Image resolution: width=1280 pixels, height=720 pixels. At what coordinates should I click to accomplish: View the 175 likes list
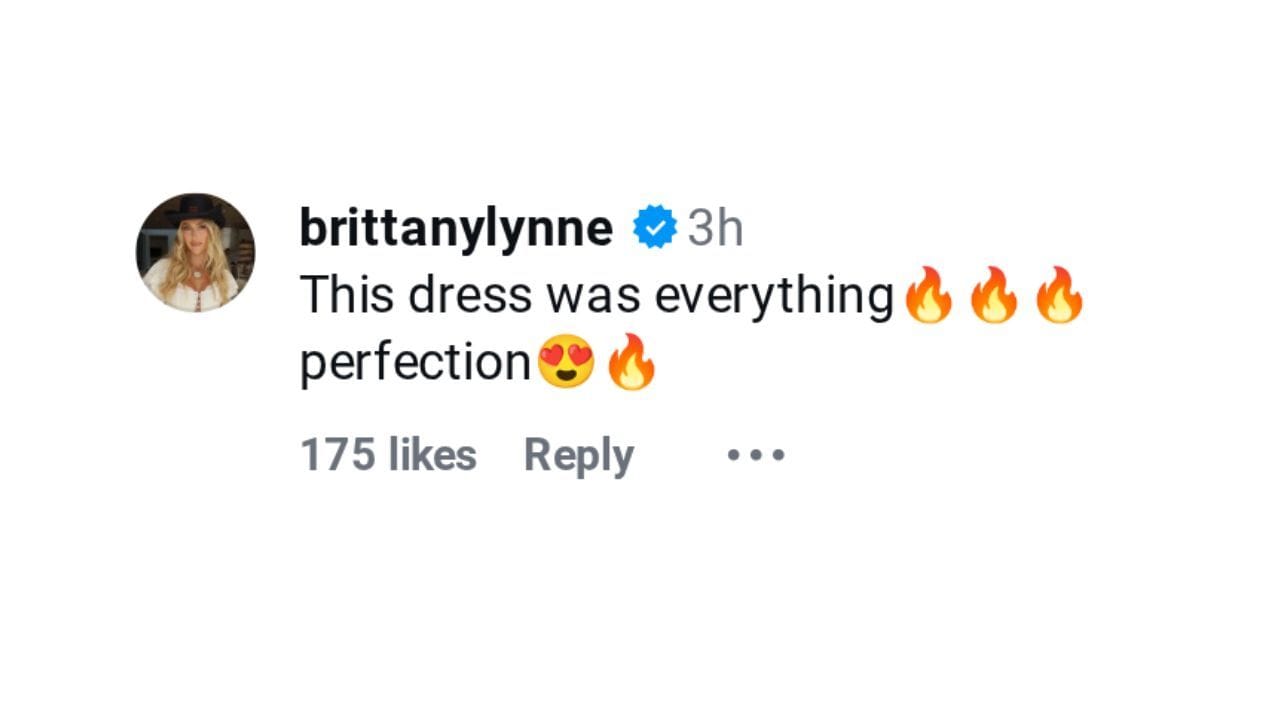point(388,456)
